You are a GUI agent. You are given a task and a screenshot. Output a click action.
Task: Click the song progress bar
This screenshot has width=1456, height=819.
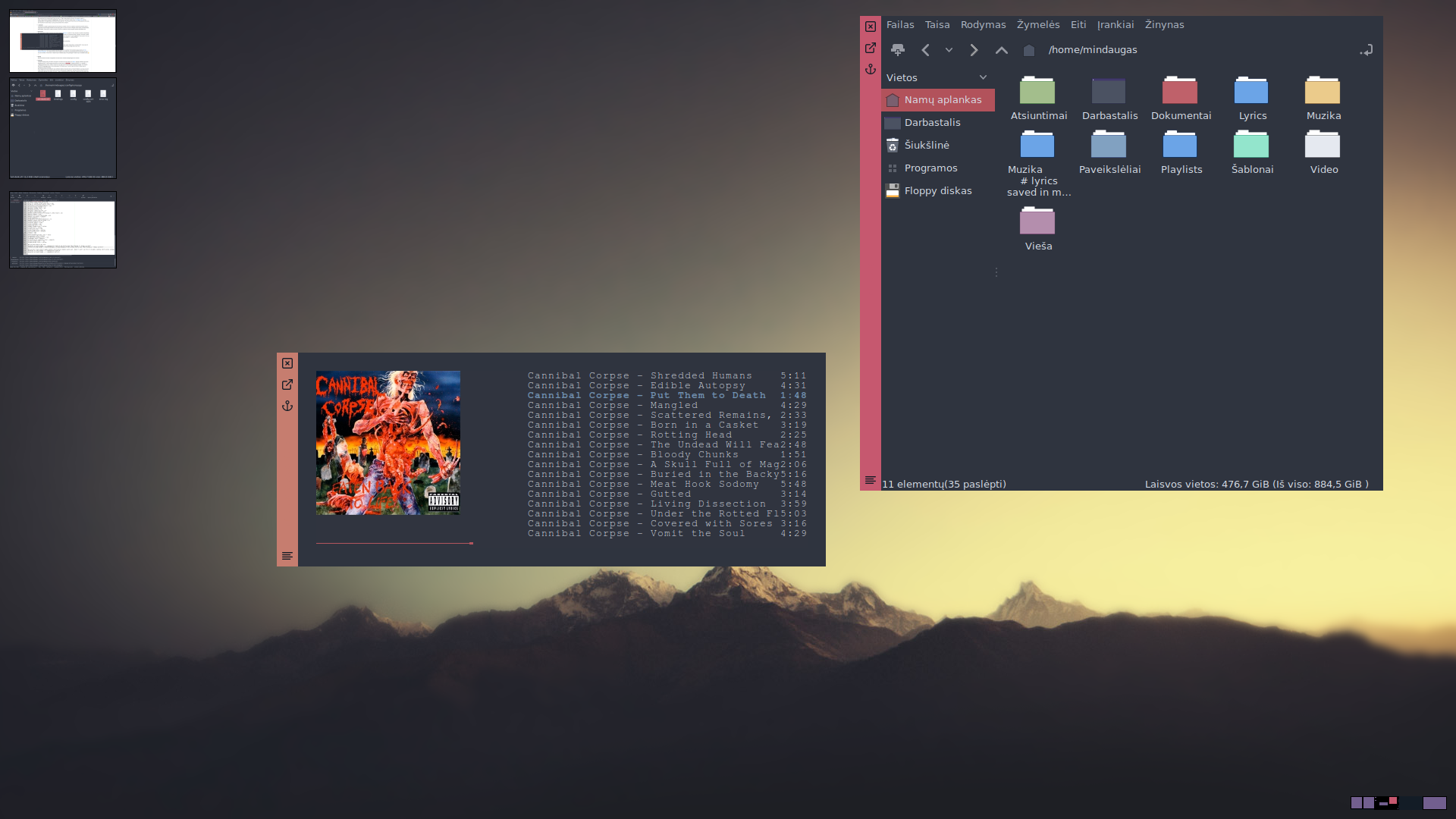point(394,543)
